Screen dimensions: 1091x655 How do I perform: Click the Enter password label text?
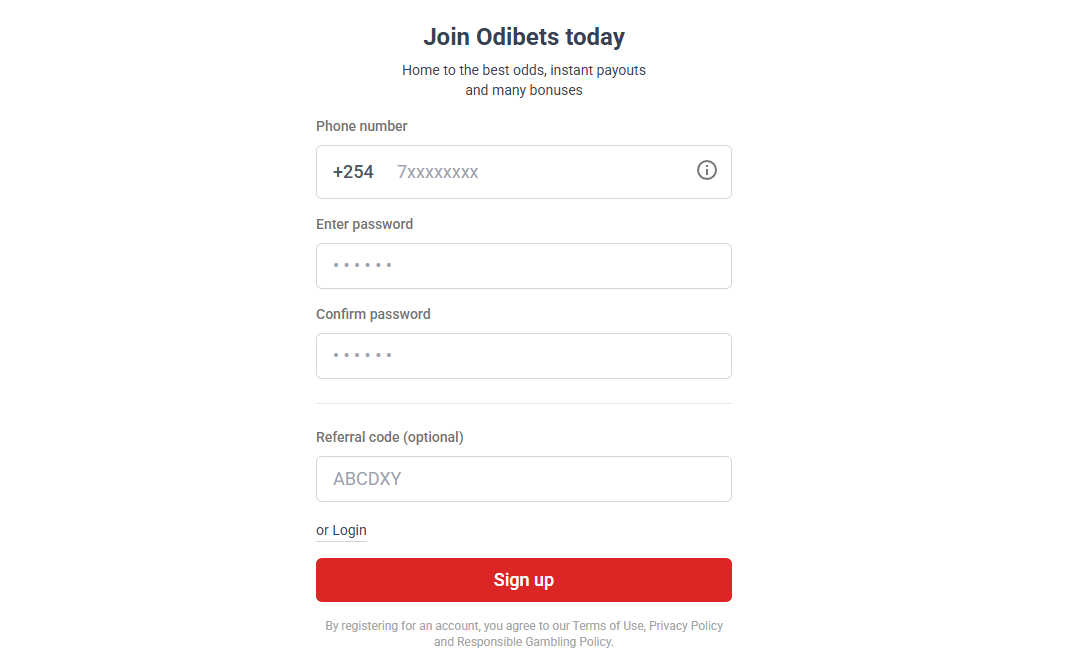364,224
